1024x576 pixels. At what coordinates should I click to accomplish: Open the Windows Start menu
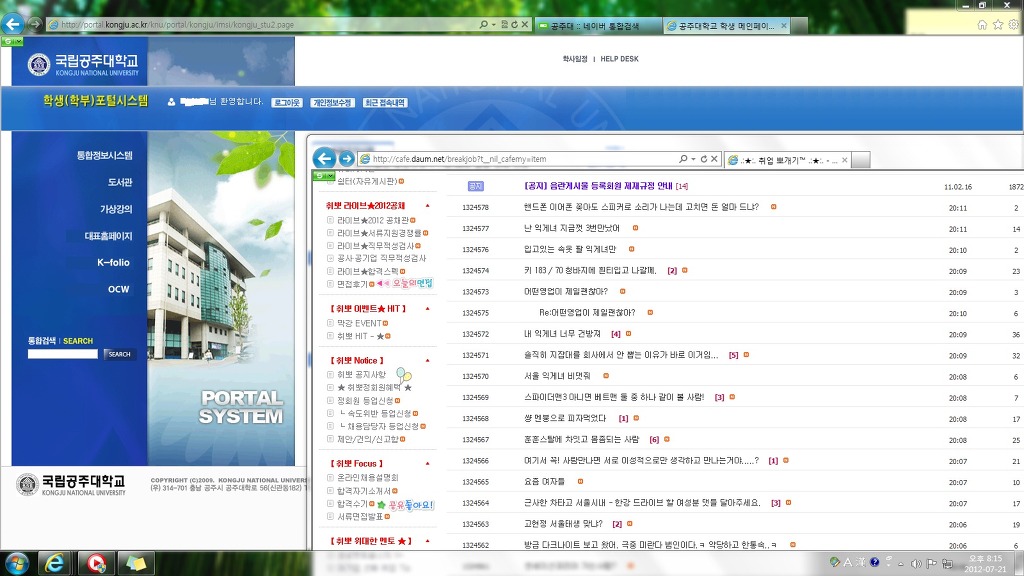(16, 563)
